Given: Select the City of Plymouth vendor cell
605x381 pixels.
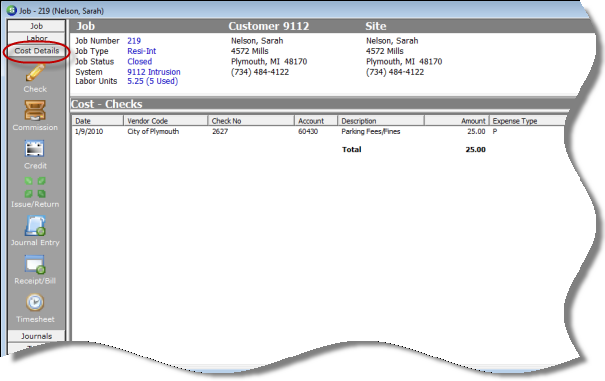Looking at the screenshot, I should (x=153, y=131).
